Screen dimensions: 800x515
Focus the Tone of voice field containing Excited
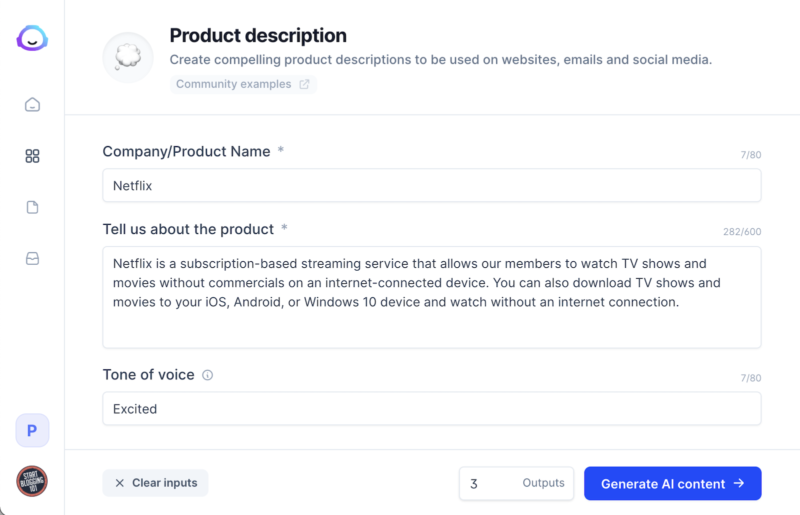coord(431,408)
